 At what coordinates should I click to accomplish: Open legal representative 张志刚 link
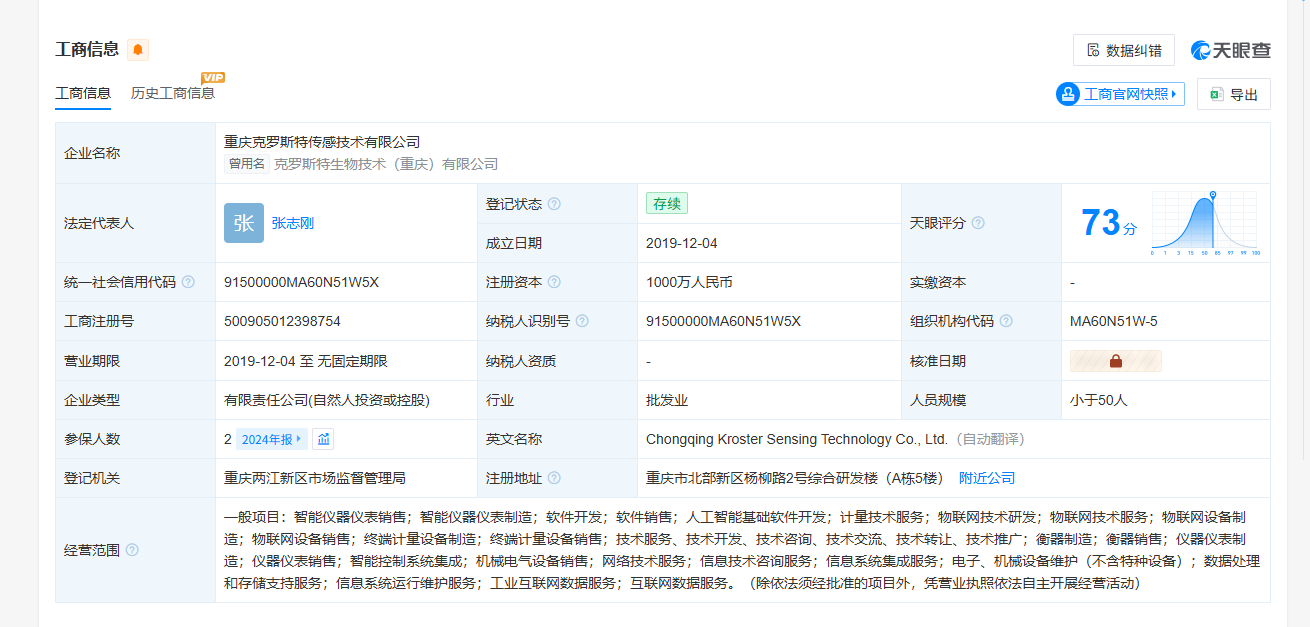tap(292, 224)
